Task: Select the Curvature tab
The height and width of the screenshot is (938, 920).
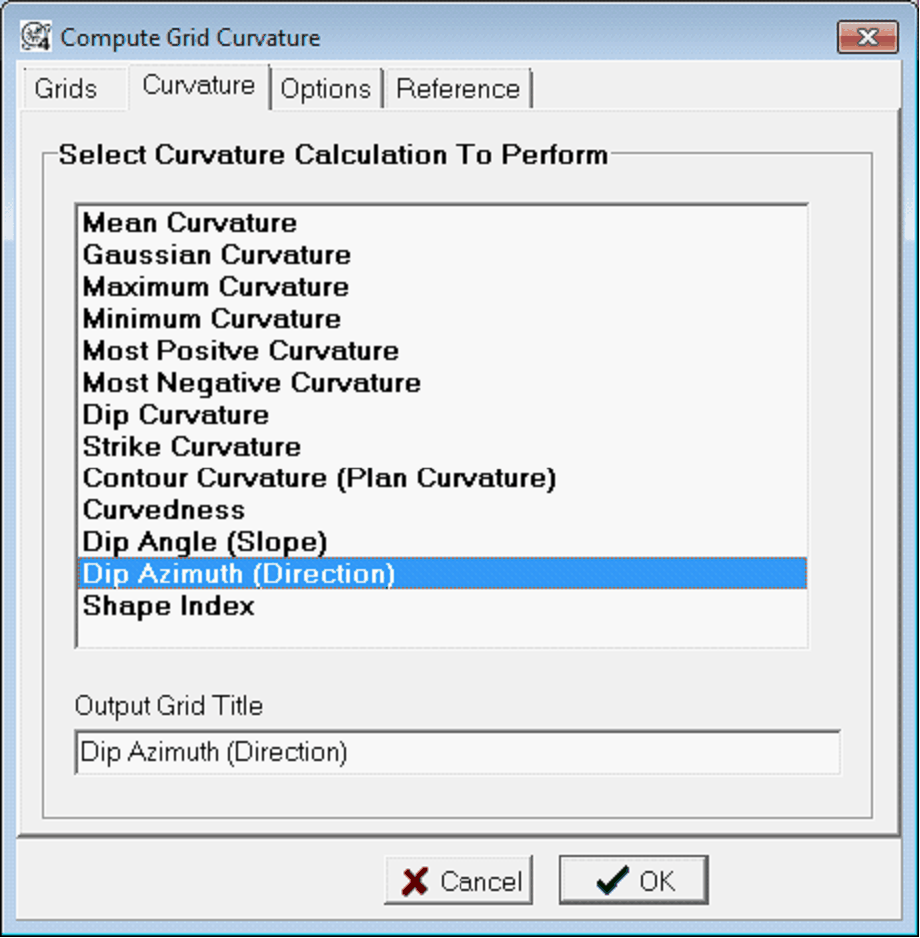Action: 198,86
